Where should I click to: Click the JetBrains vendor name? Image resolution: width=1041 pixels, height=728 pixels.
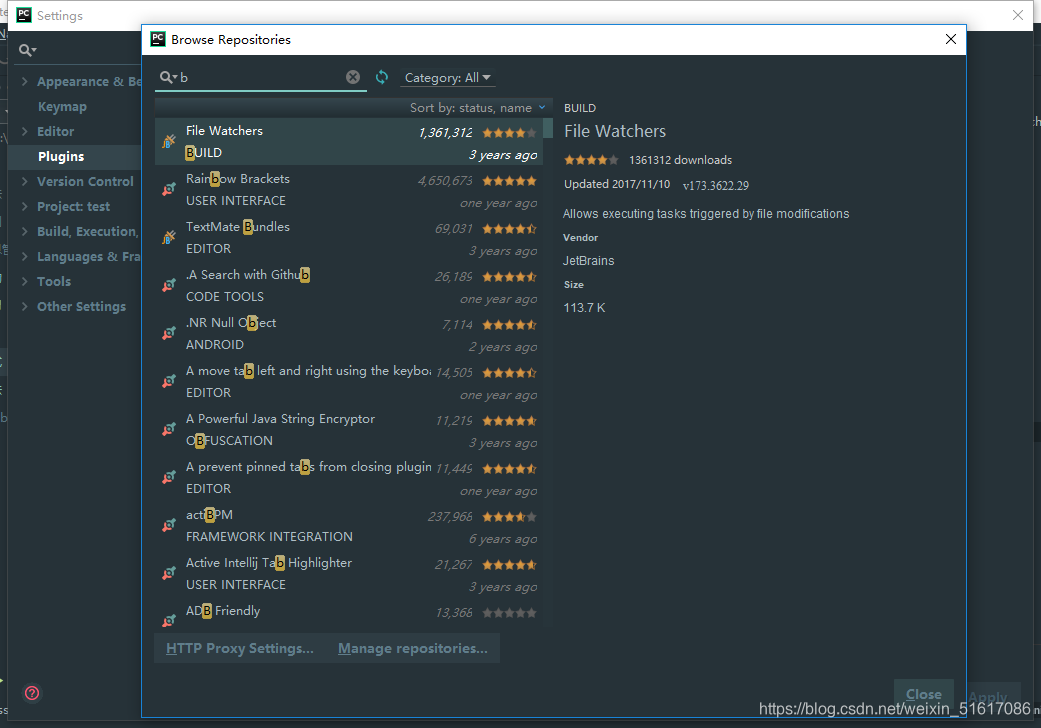coord(589,261)
